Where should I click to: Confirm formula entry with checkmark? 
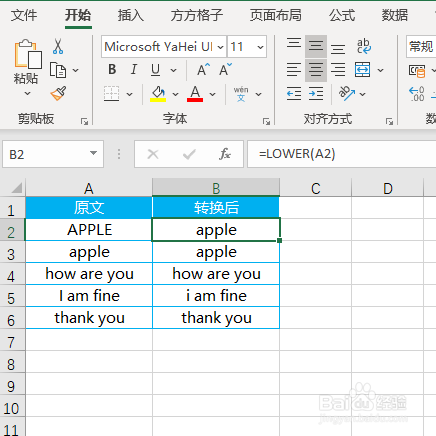[x=189, y=154]
